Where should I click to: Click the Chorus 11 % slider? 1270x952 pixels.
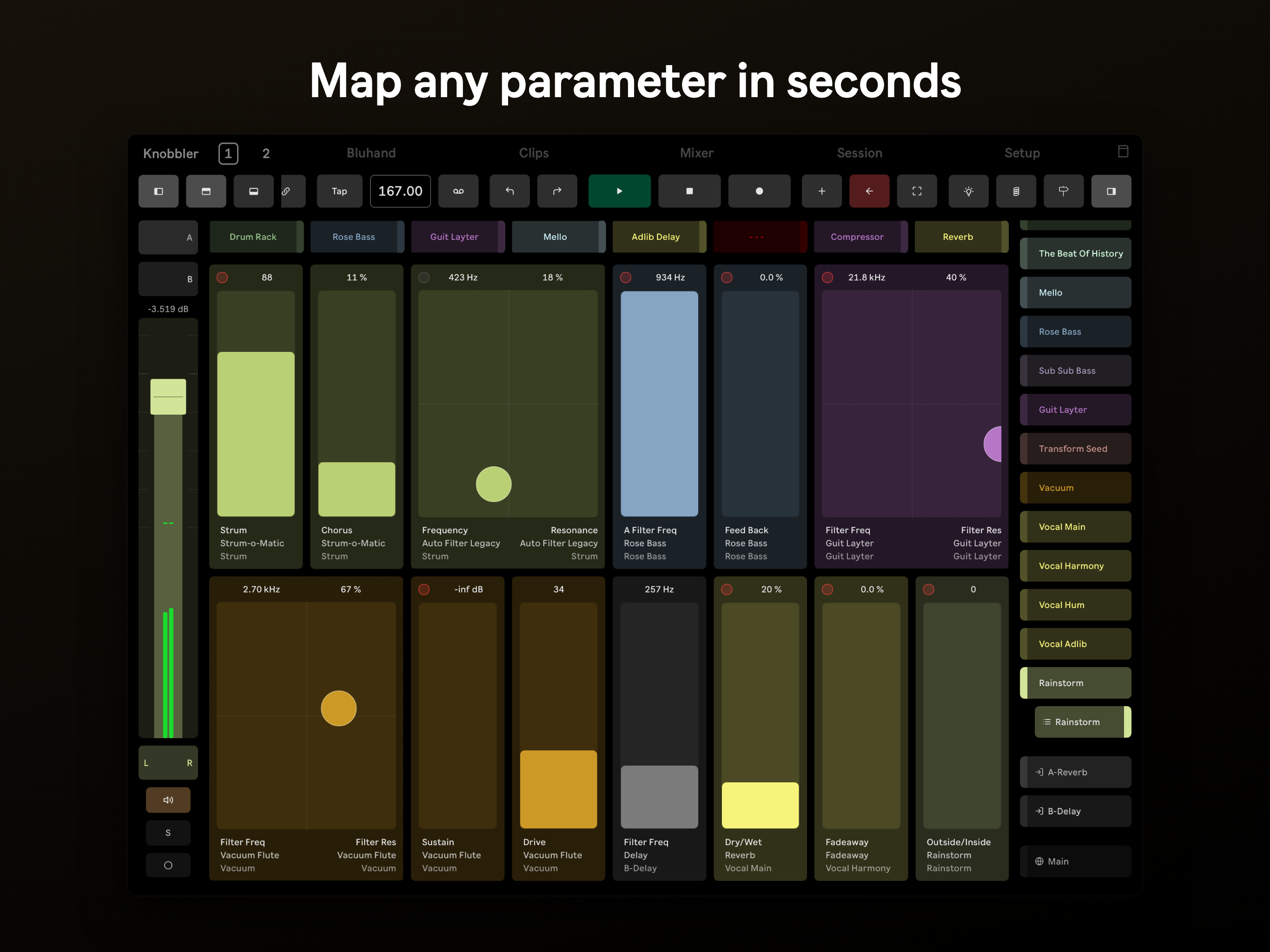(357, 403)
